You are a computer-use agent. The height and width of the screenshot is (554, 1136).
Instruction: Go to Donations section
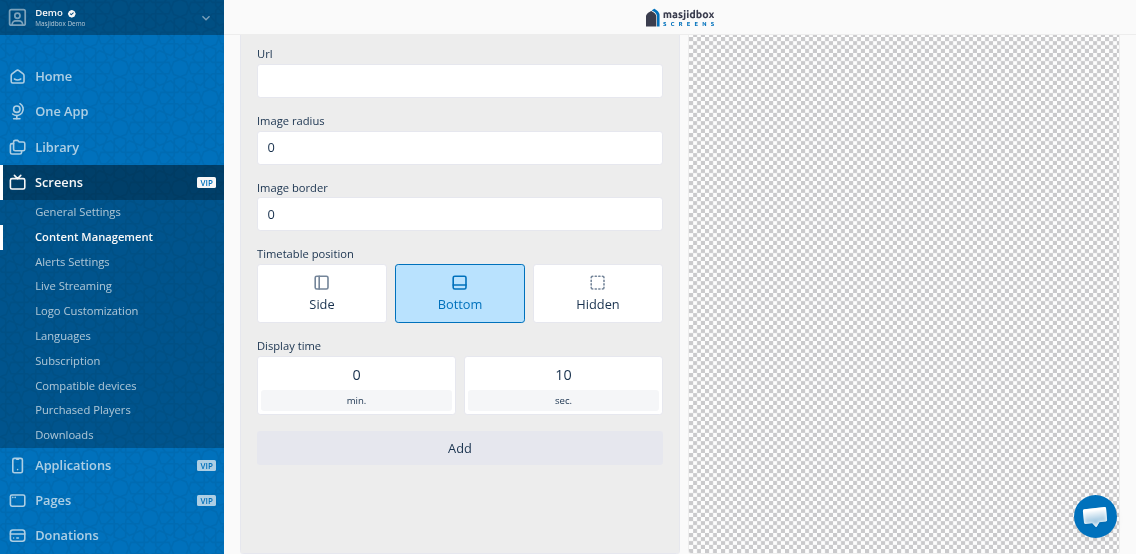pyautogui.click(x=67, y=536)
